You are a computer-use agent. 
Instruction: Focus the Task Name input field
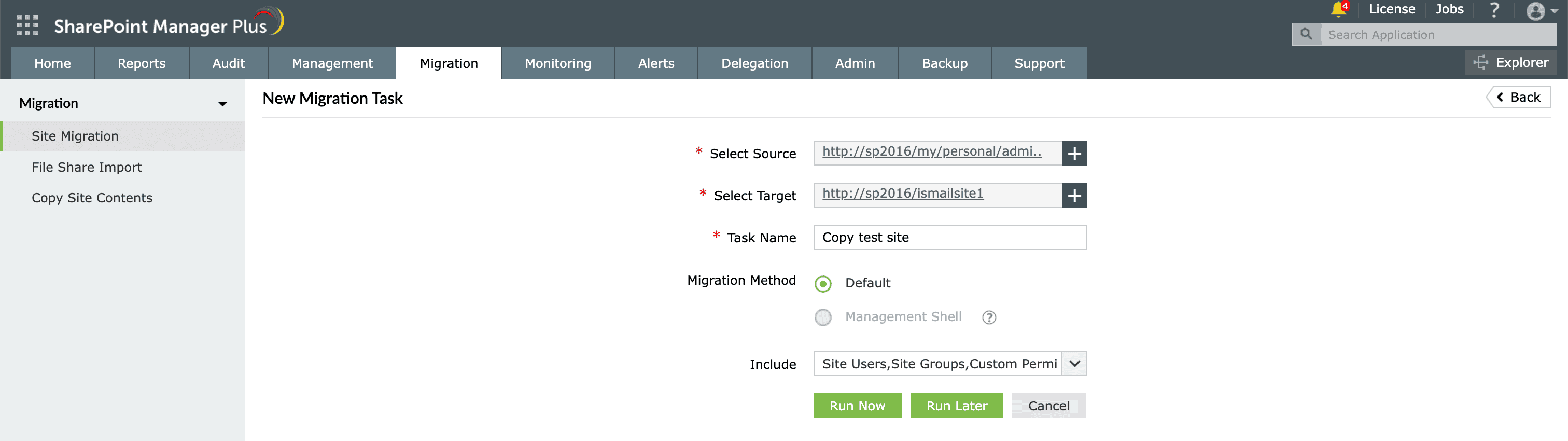point(949,238)
